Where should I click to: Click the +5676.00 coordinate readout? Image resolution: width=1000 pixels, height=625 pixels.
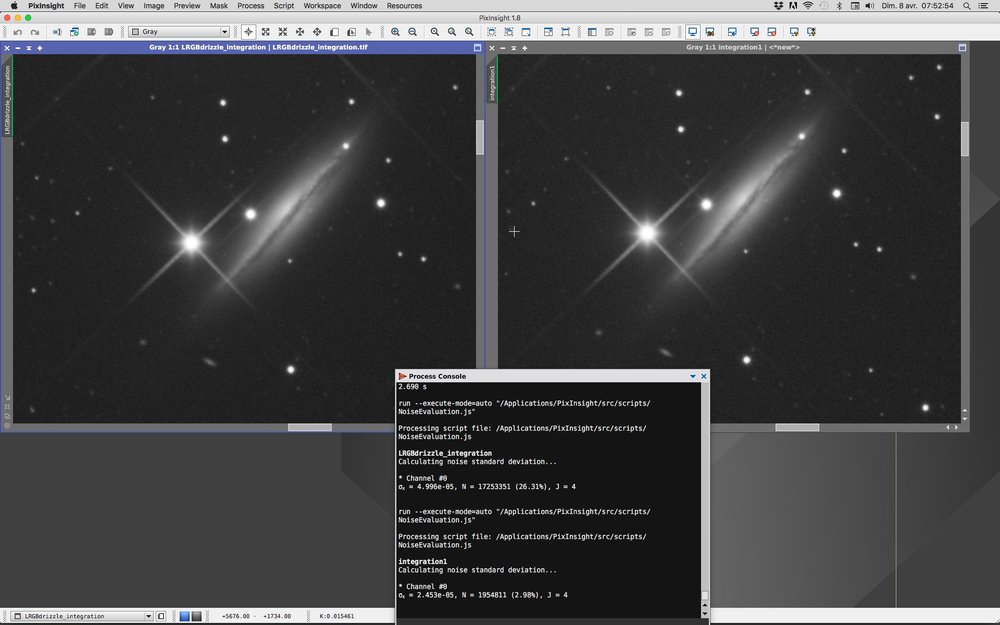click(x=235, y=616)
